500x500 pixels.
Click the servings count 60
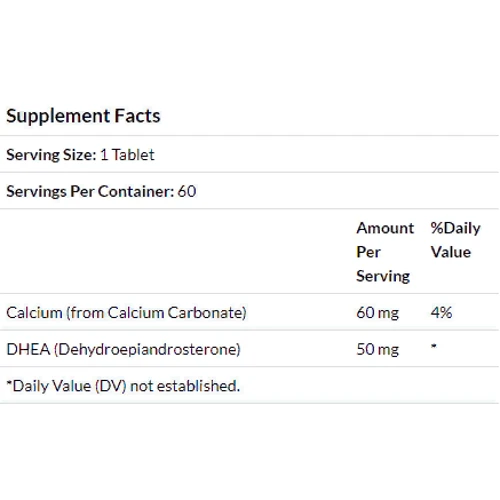click(x=187, y=191)
